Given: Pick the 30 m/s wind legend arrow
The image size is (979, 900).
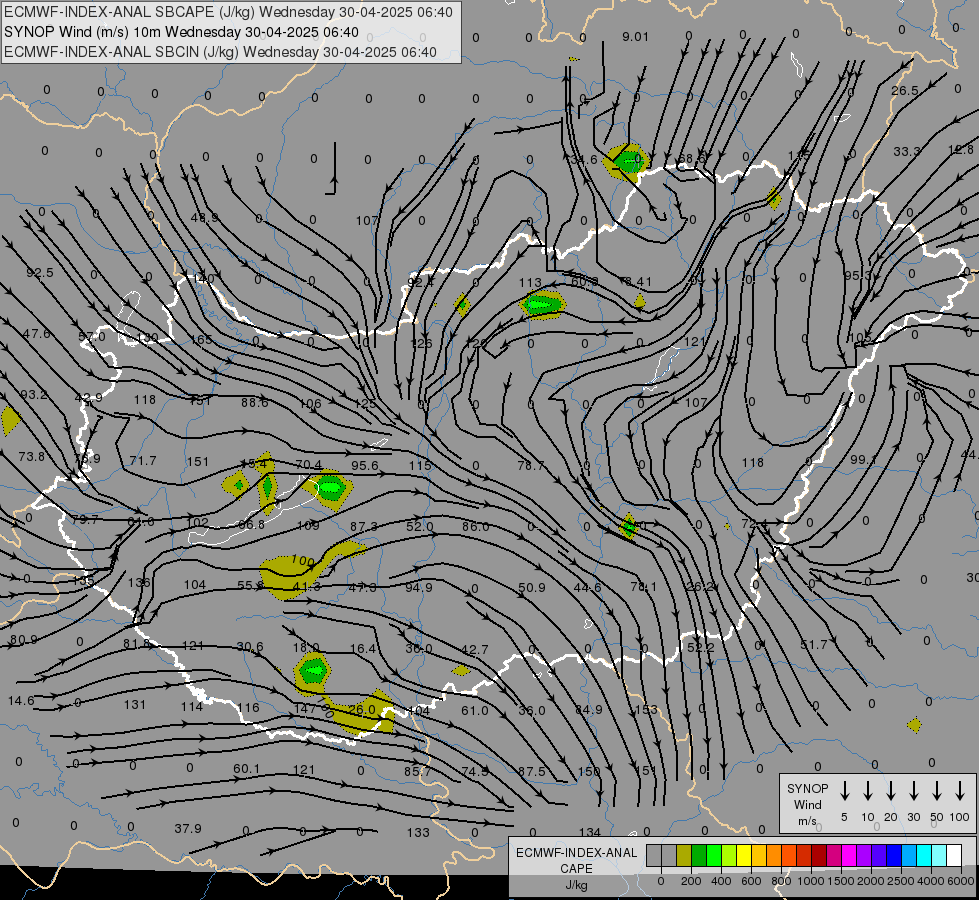Looking at the screenshot, I should click(x=914, y=791).
